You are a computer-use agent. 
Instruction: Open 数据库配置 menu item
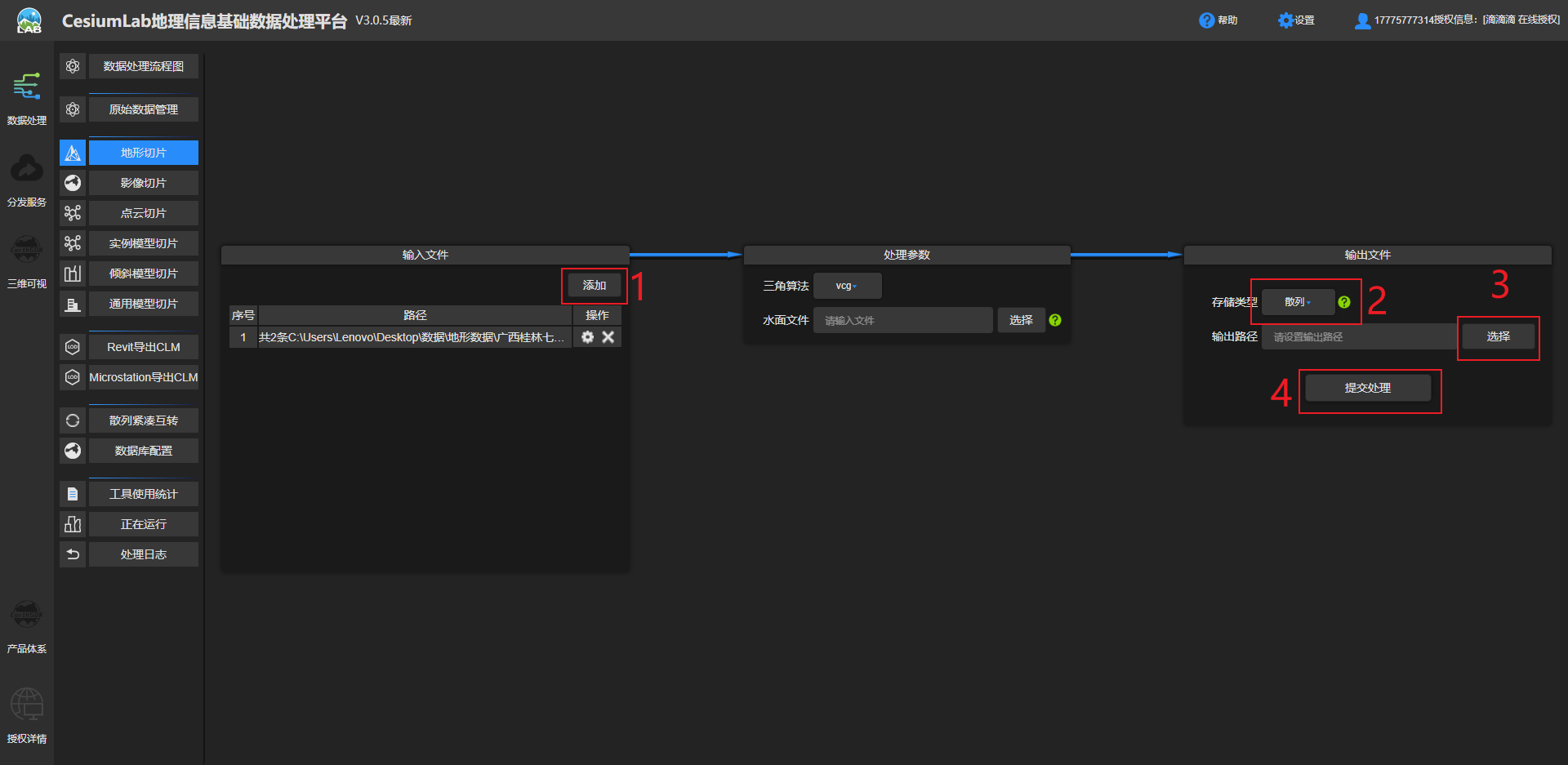144,451
